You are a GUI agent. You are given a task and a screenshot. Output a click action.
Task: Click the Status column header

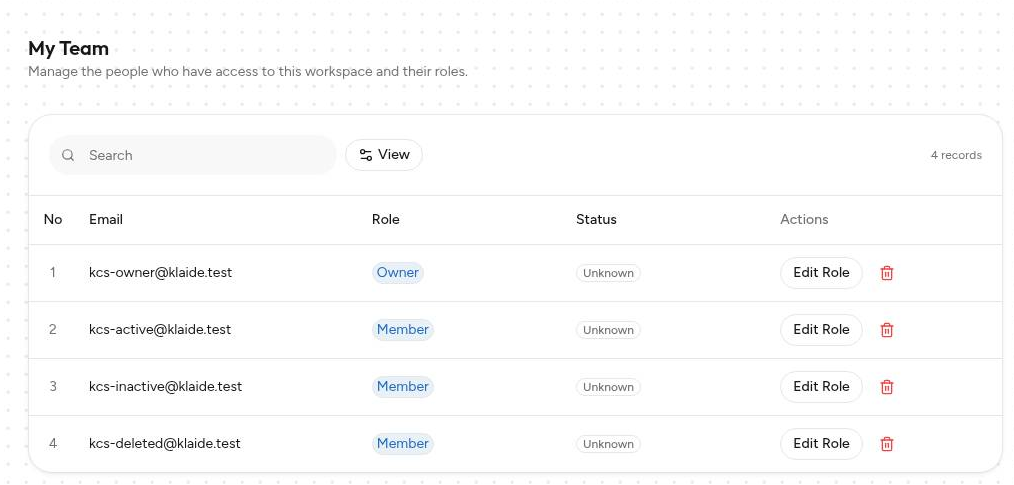click(x=596, y=219)
